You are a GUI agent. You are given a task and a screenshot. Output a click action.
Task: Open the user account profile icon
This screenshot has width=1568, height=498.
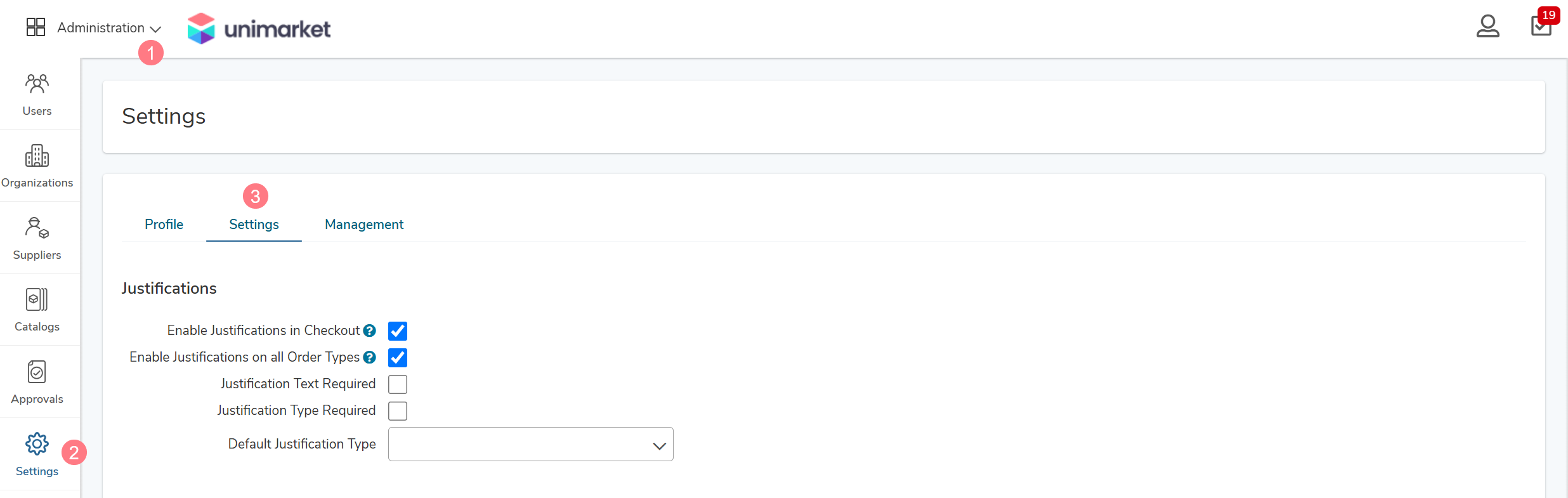[1487, 27]
